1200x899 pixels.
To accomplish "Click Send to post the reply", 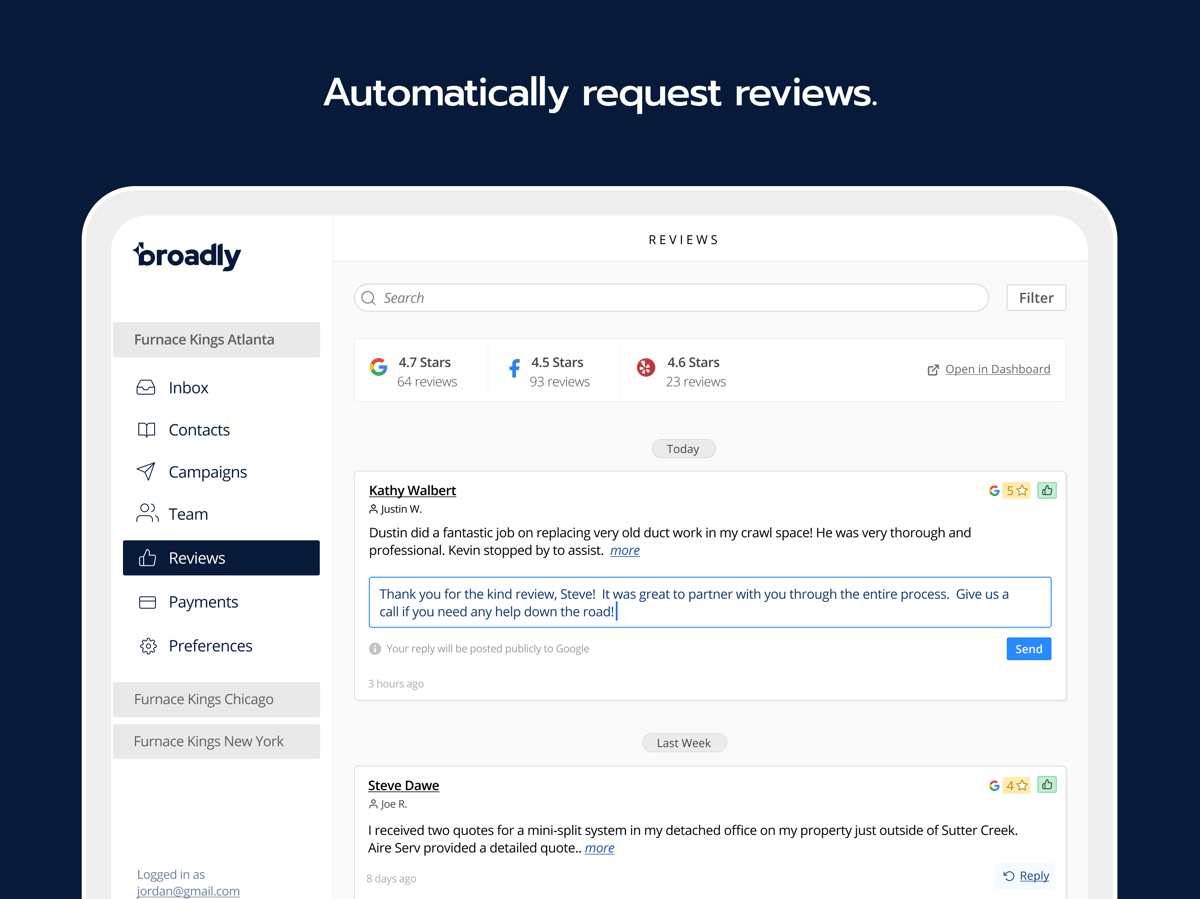I will tap(1028, 648).
